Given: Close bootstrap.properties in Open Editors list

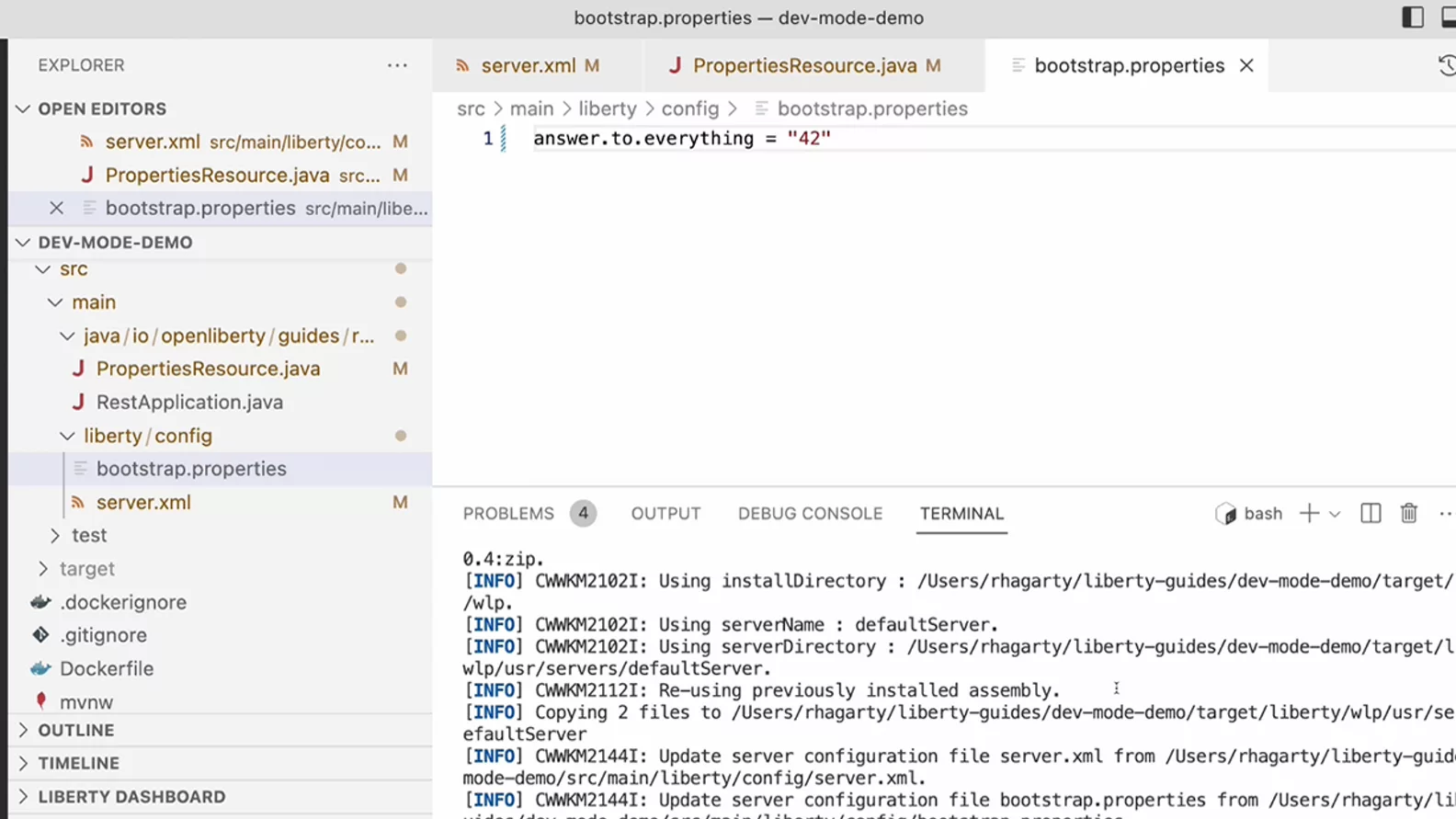Looking at the screenshot, I should [56, 209].
